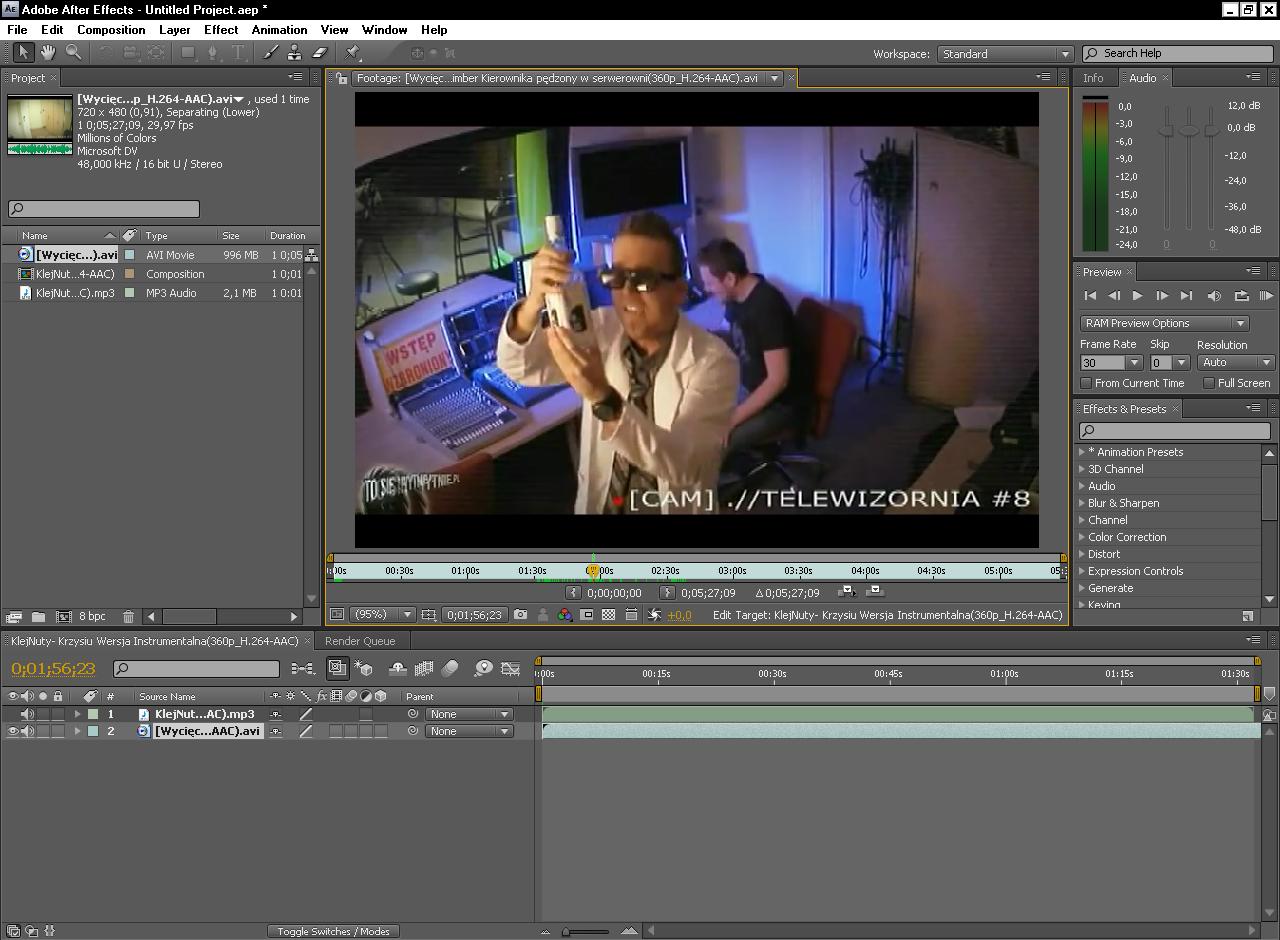Open the Workspace Standard dropdown
The width and height of the screenshot is (1280, 940).
tap(1004, 54)
